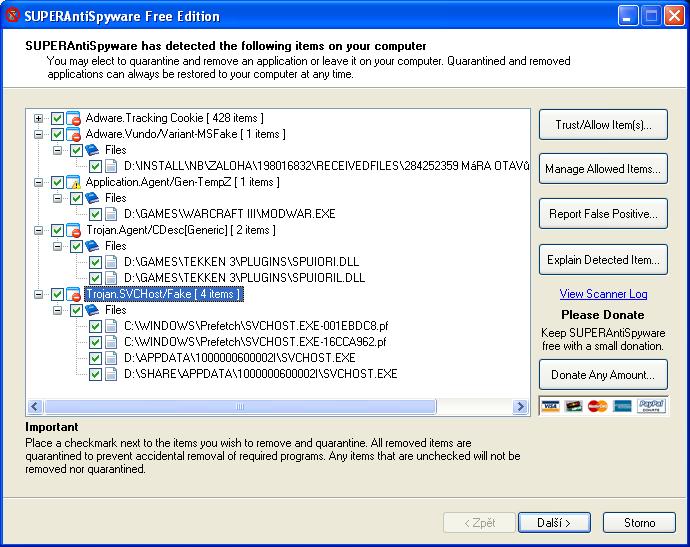Click Report False Positive button
This screenshot has width=690, height=547.
click(x=603, y=214)
